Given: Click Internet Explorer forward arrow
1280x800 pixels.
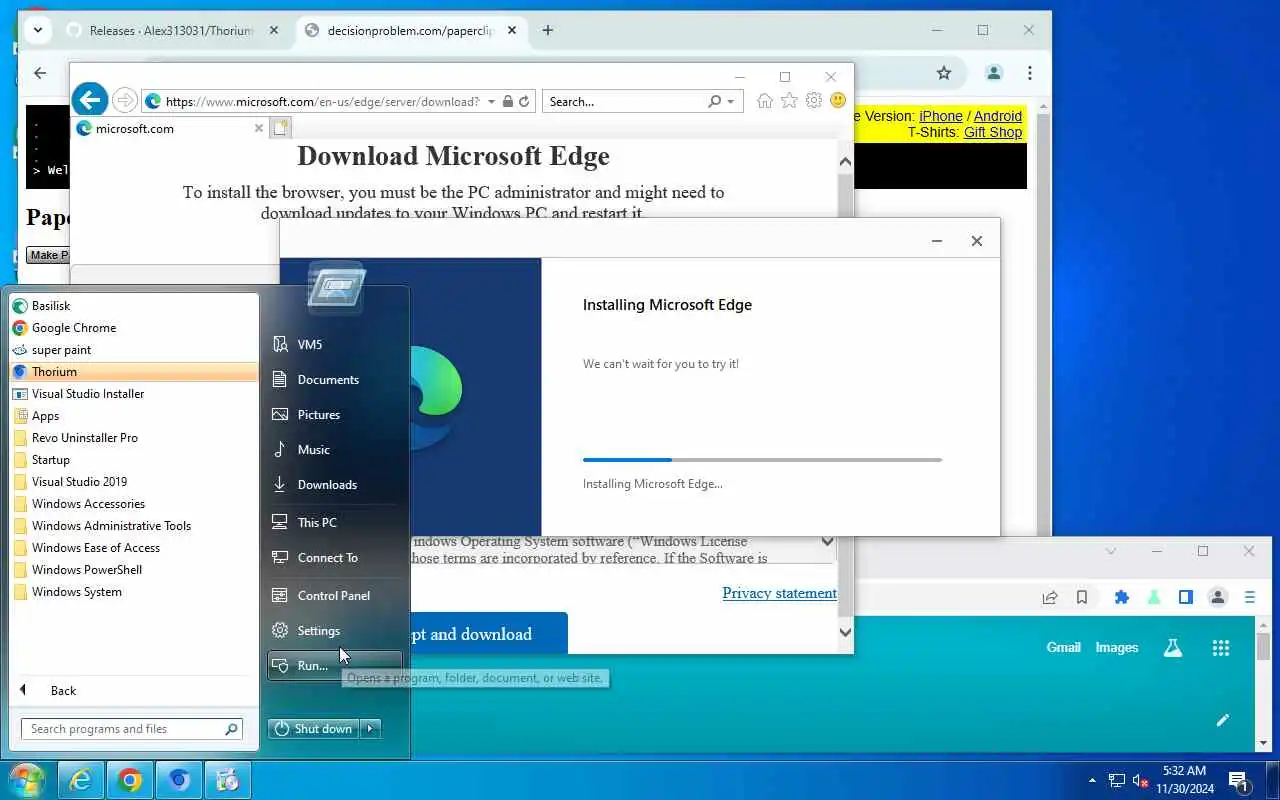Looking at the screenshot, I should (124, 100).
